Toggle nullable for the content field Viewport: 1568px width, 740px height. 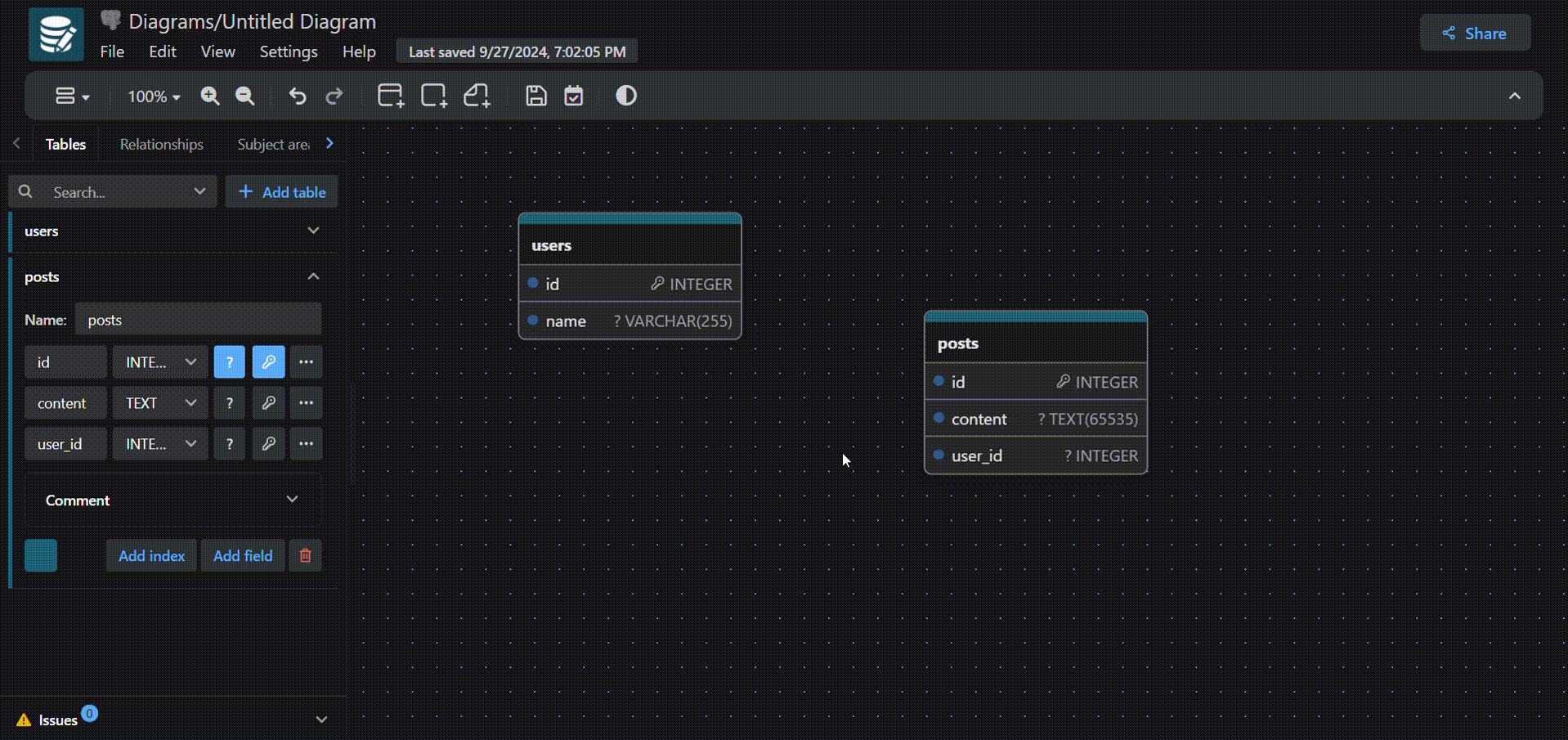coord(230,403)
